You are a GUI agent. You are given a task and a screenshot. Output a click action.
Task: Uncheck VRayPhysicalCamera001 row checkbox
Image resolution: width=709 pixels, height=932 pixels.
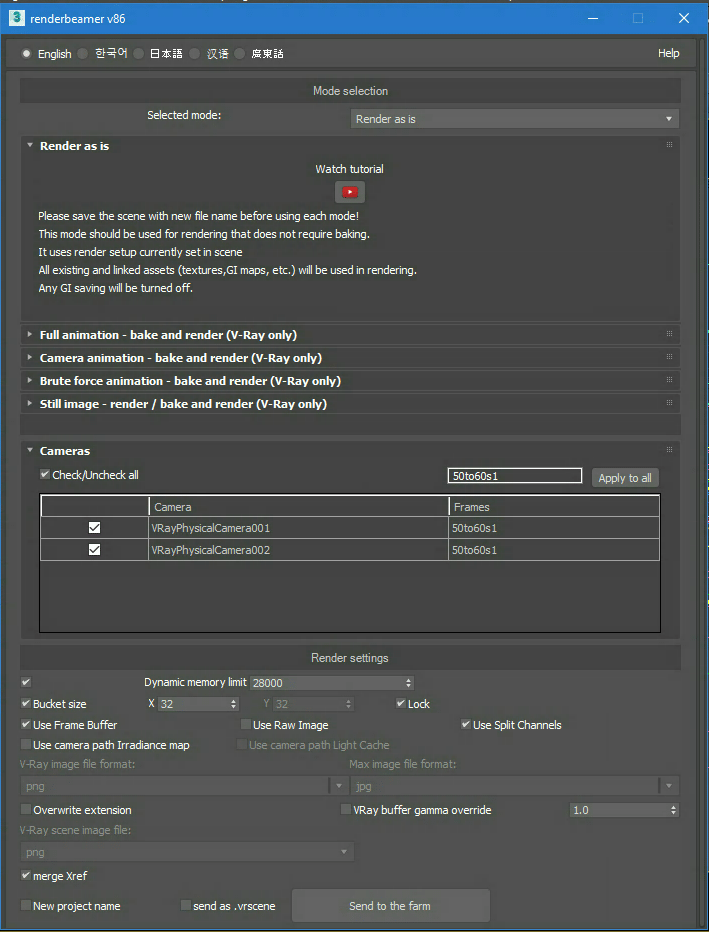[94, 528]
